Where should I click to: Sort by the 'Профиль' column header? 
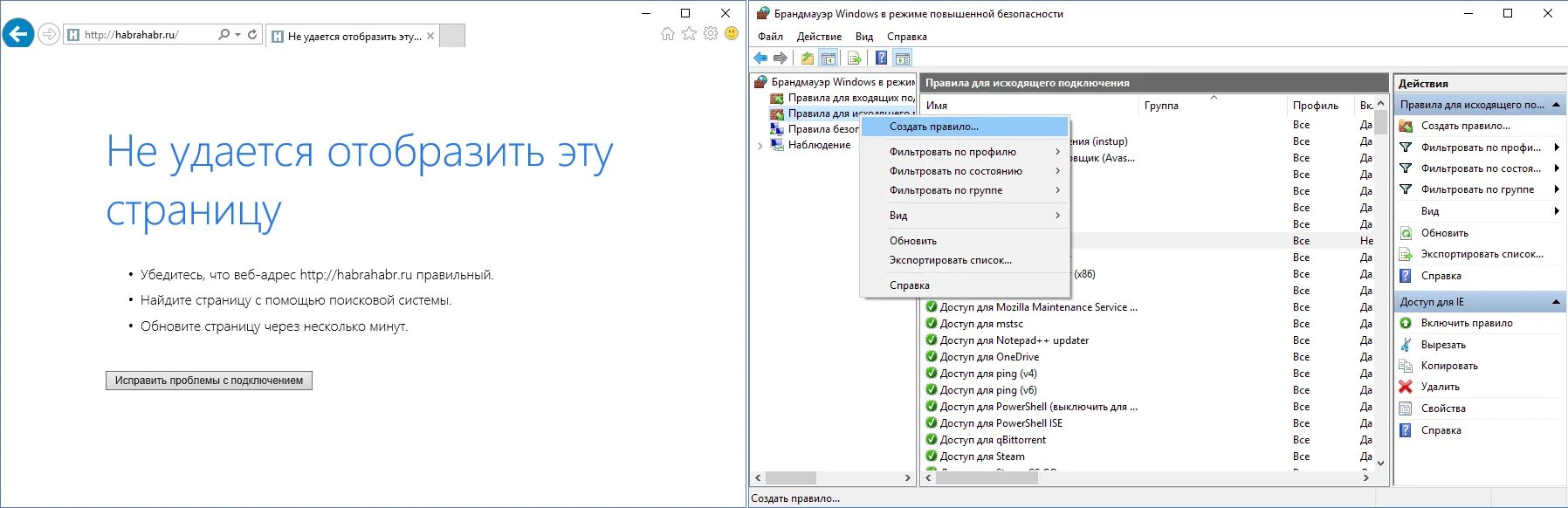(x=1321, y=106)
